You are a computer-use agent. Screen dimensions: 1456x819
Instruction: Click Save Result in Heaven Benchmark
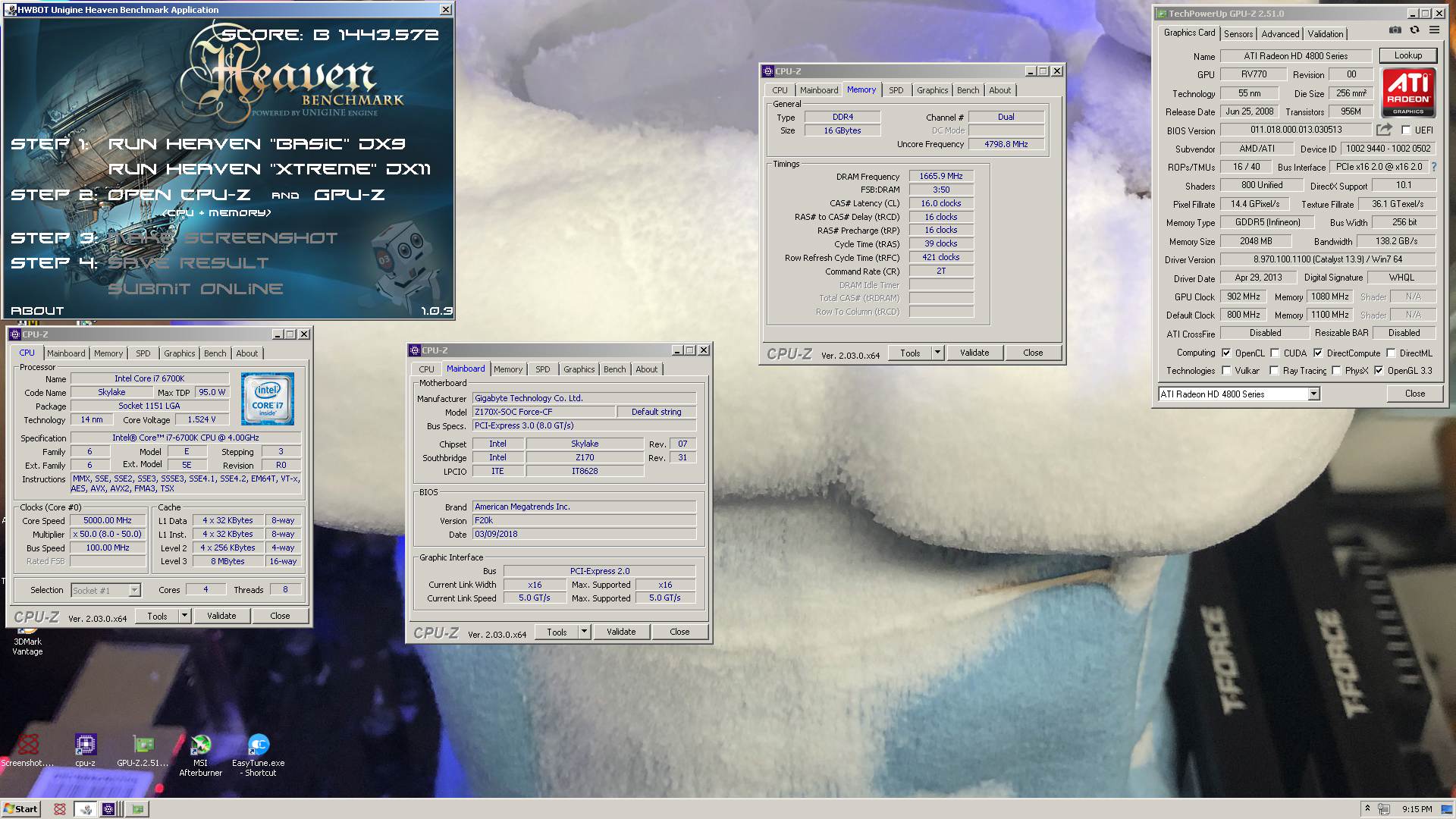click(188, 263)
